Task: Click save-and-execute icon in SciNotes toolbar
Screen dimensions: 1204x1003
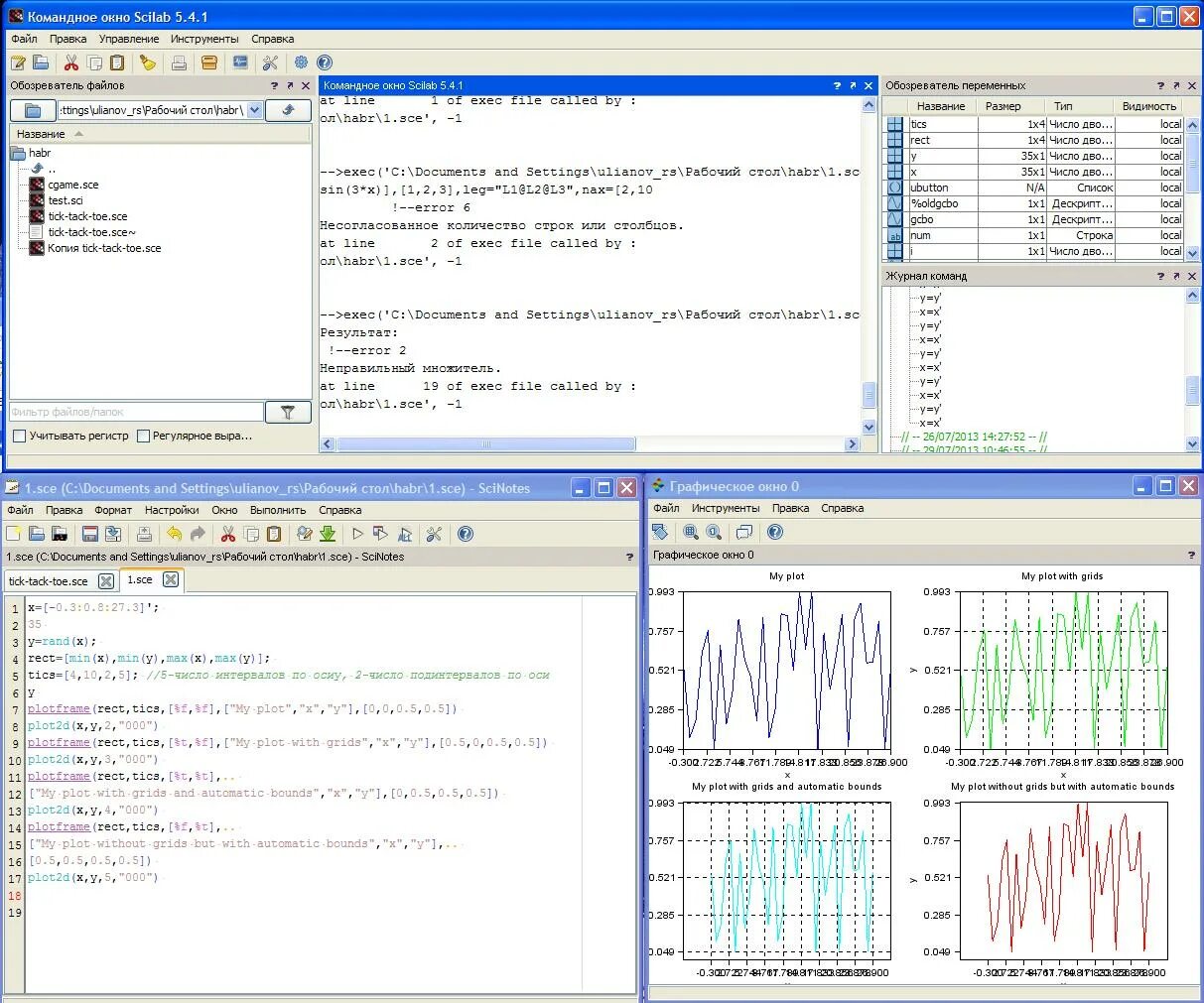Action: (x=381, y=534)
